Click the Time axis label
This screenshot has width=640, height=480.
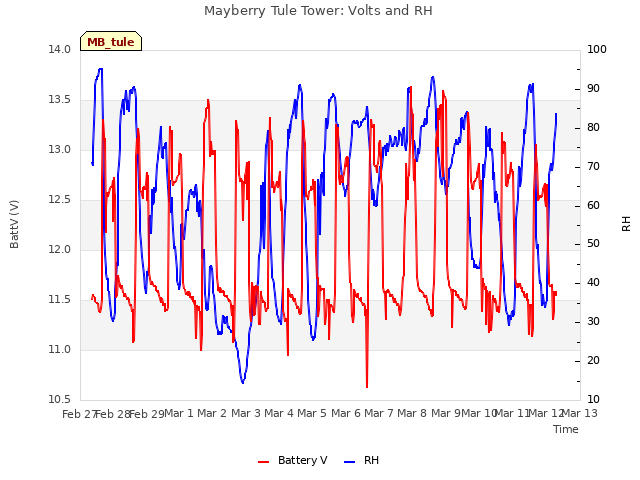coord(566,429)
